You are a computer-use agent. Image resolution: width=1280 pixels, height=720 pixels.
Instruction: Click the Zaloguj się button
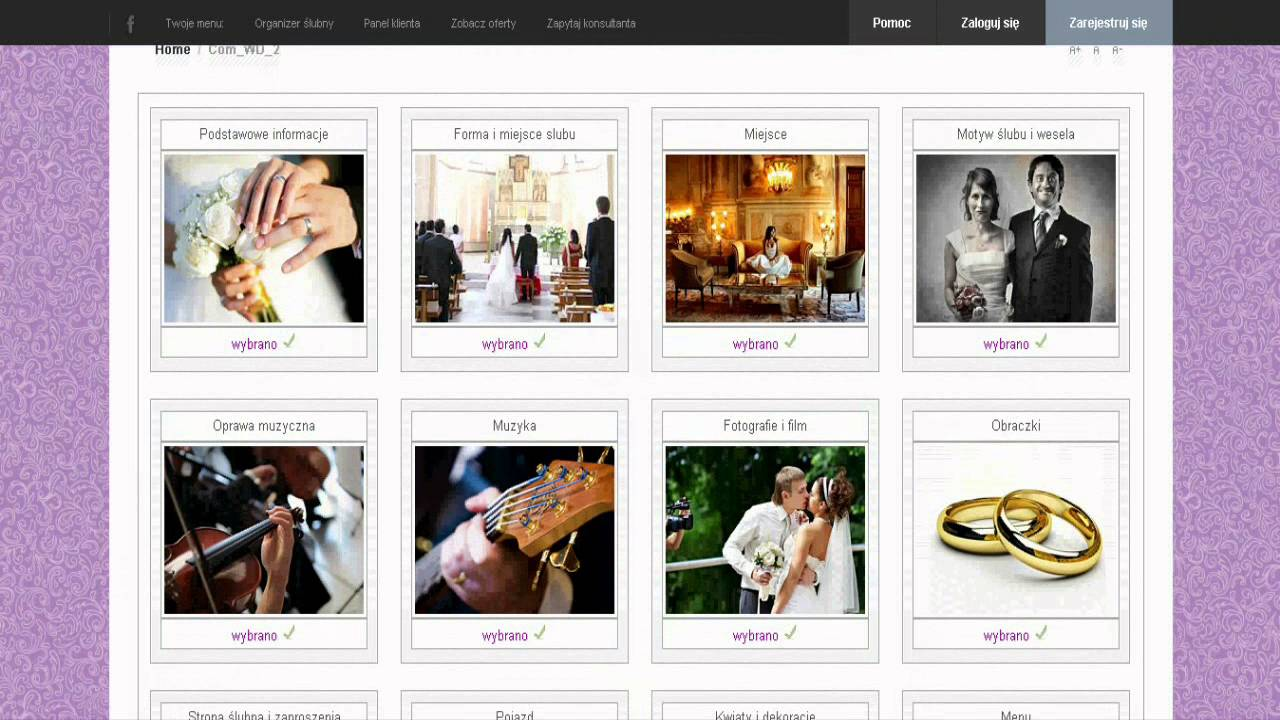click(x=990, y=23)
